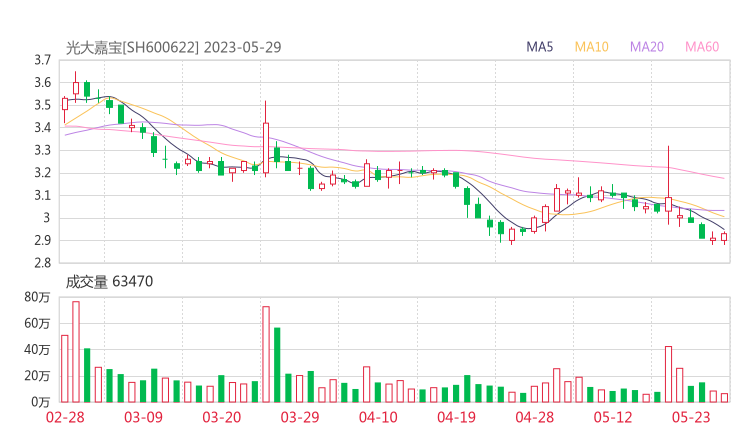Click the MA60 legend label

click(x=702, y=47)
